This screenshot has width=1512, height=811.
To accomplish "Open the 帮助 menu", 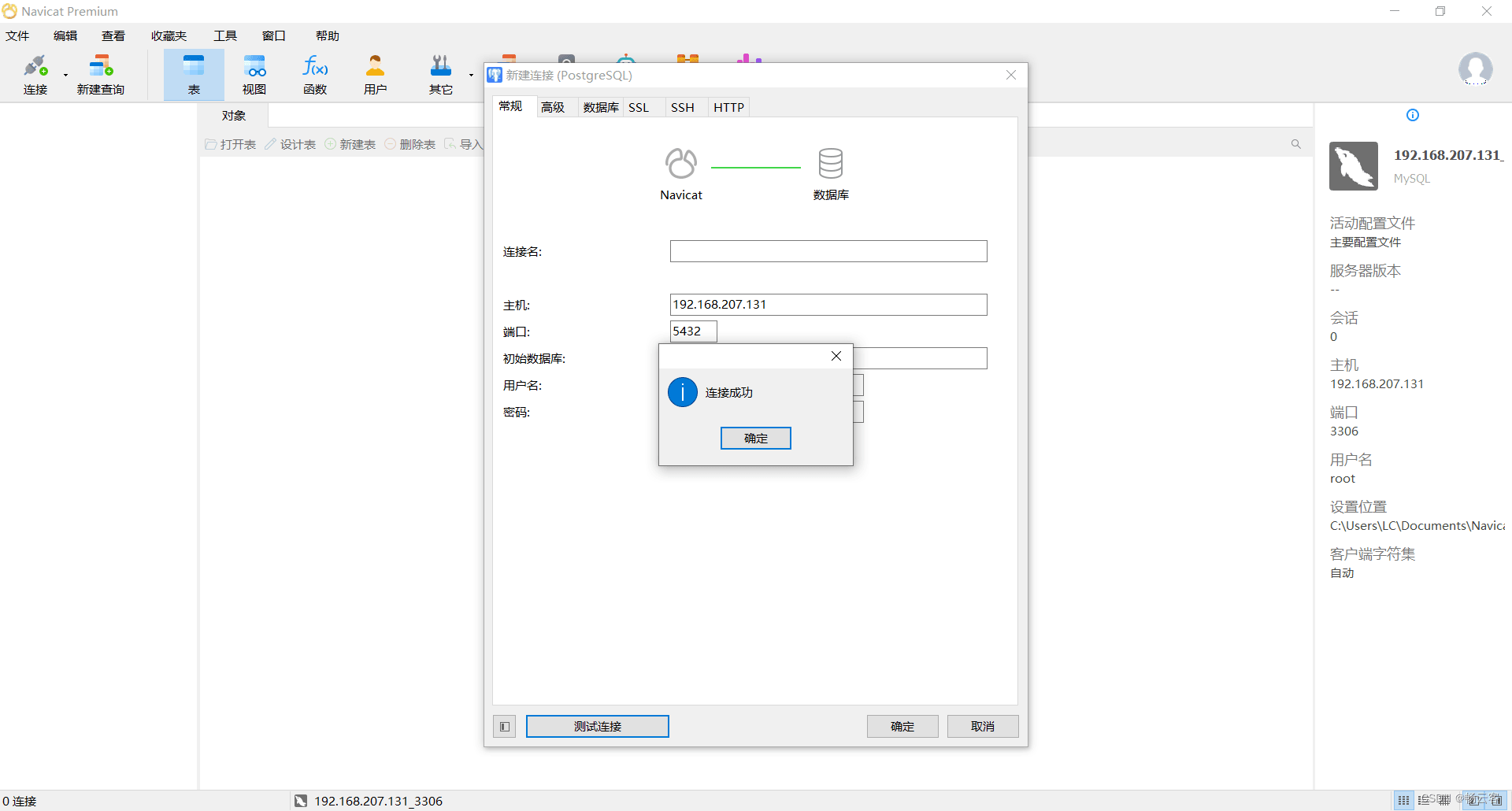I will (x=328, y=36).
